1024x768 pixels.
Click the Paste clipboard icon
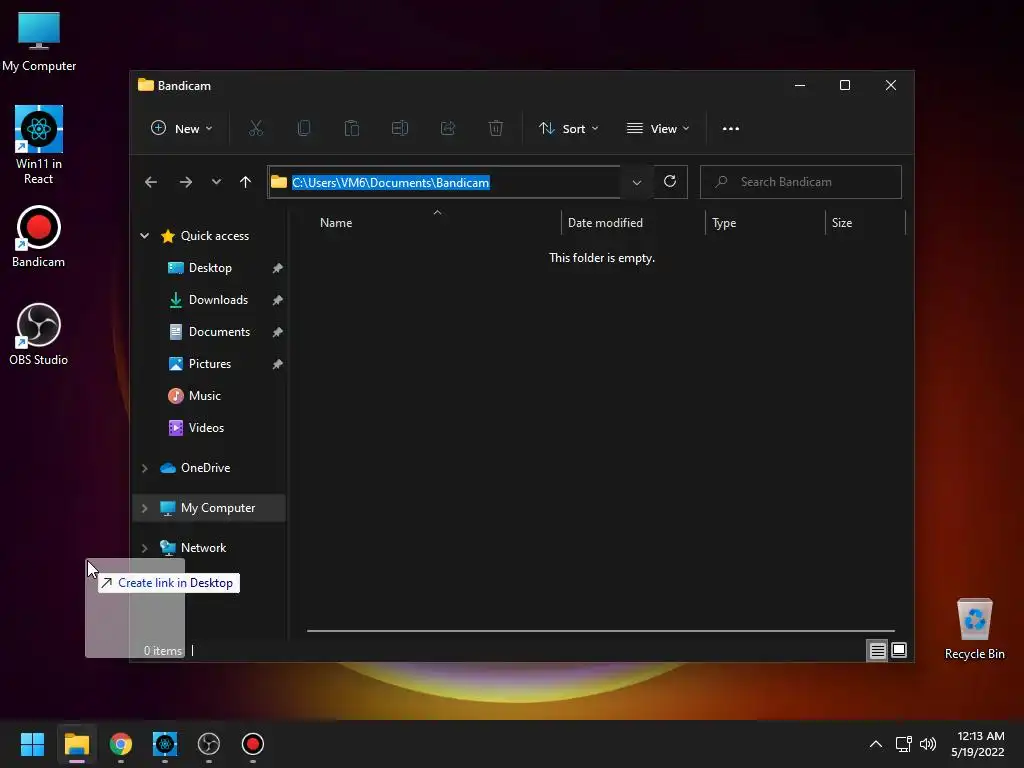tap(351, 128)
